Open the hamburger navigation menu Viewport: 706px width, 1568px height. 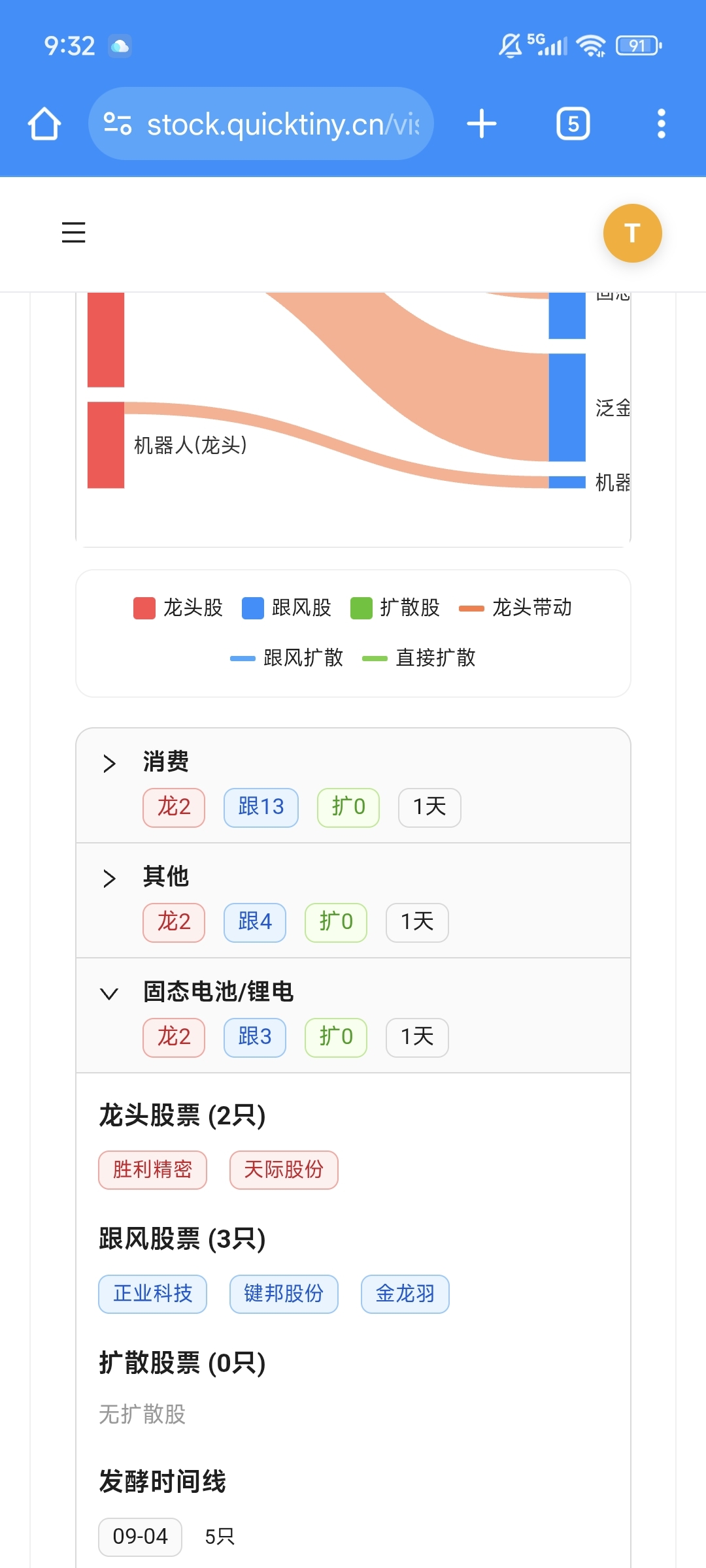coord(73,233)
